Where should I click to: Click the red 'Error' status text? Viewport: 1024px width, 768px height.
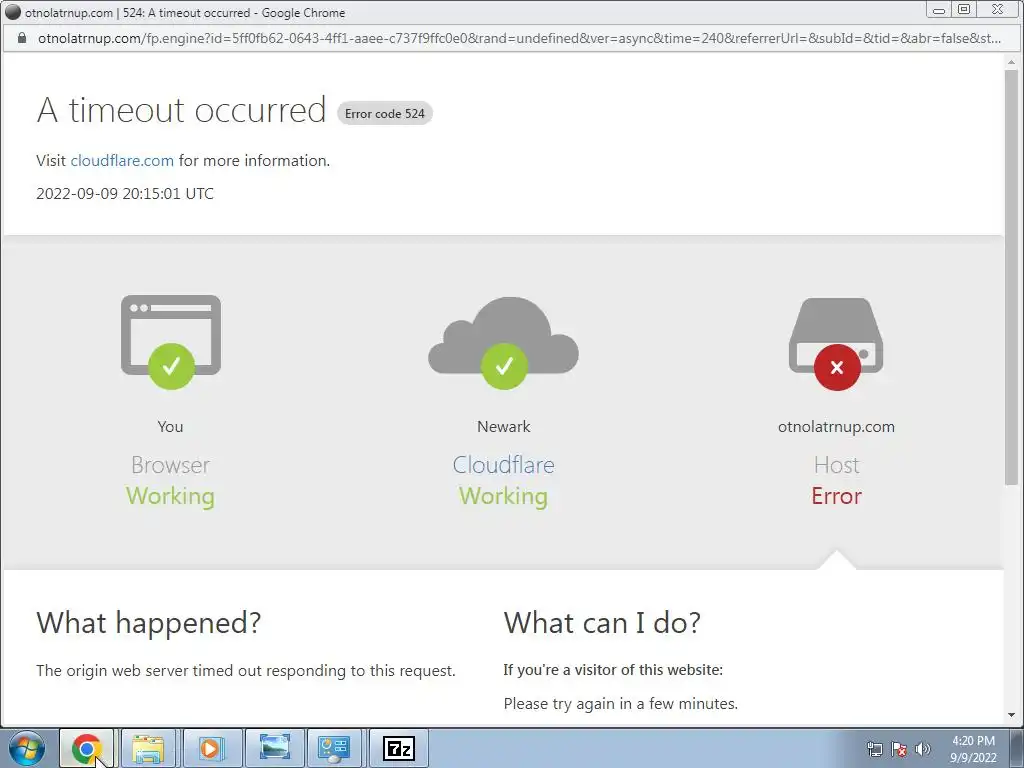[x=837, y=496]
